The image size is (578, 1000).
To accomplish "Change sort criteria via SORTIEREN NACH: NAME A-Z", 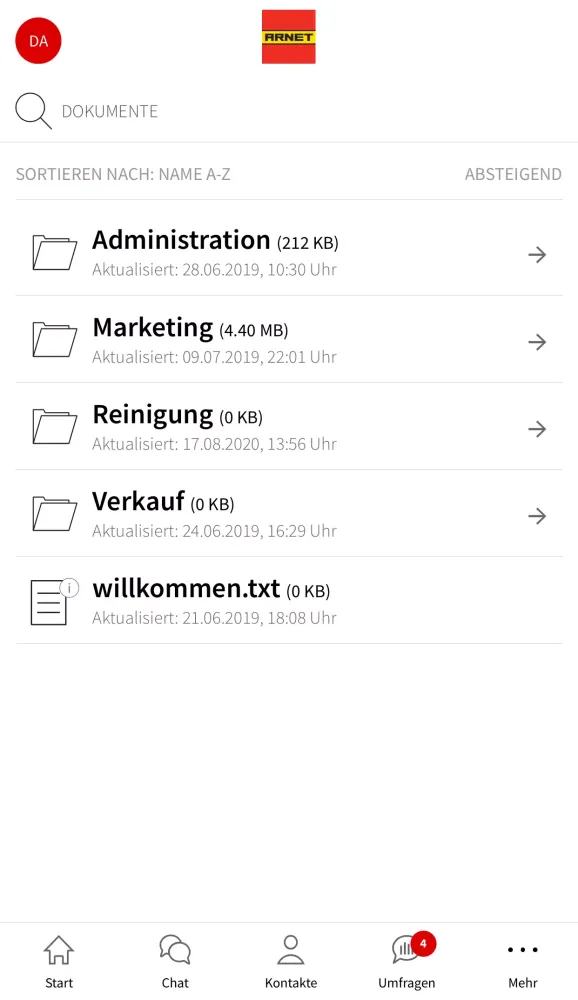I will (122, 173).
